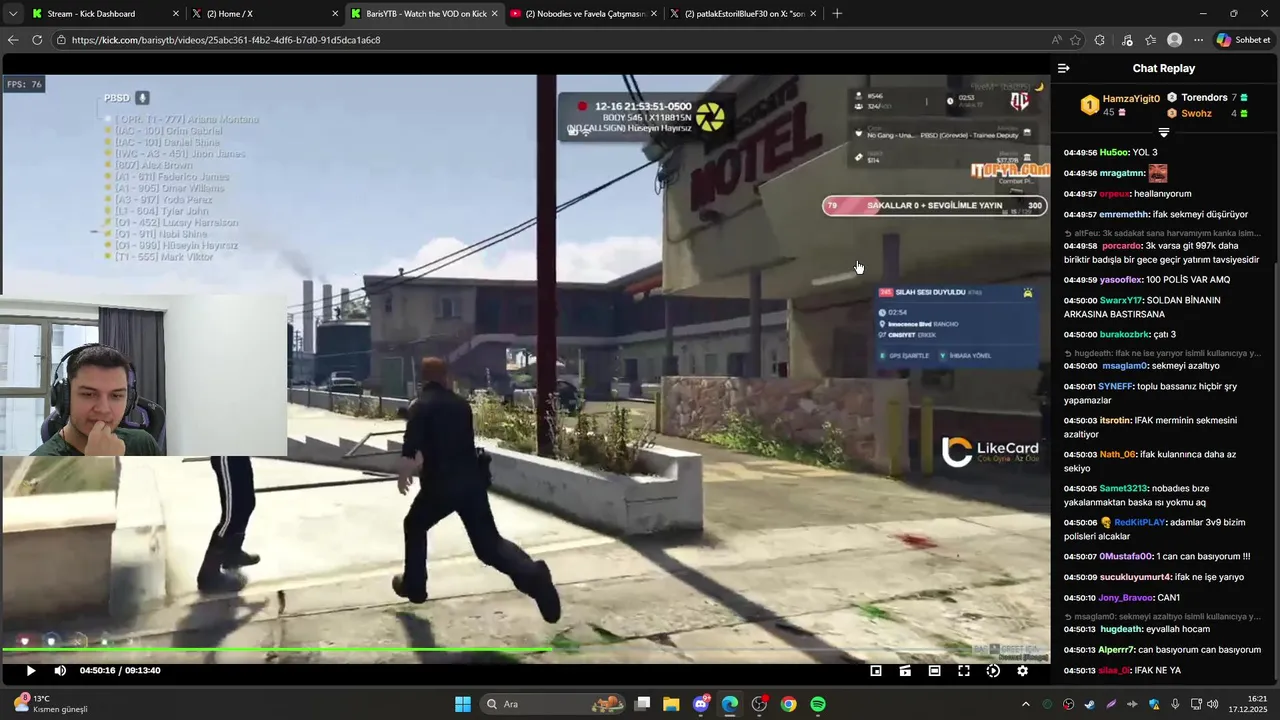This screenshot has width=1280, height=720.
Task: Open Edge settings and more menu
Action: point(1198,40)
